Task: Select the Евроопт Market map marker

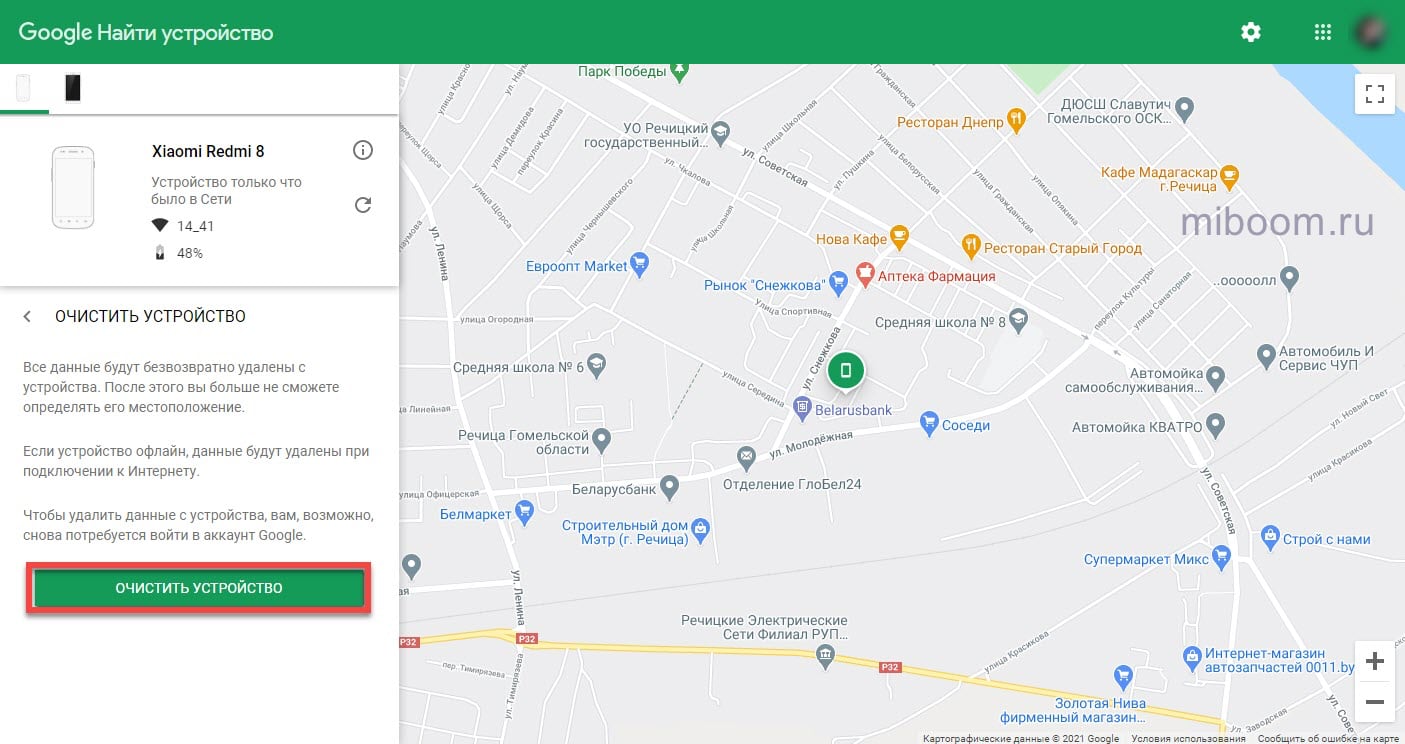Action: (x=640, y=266)
